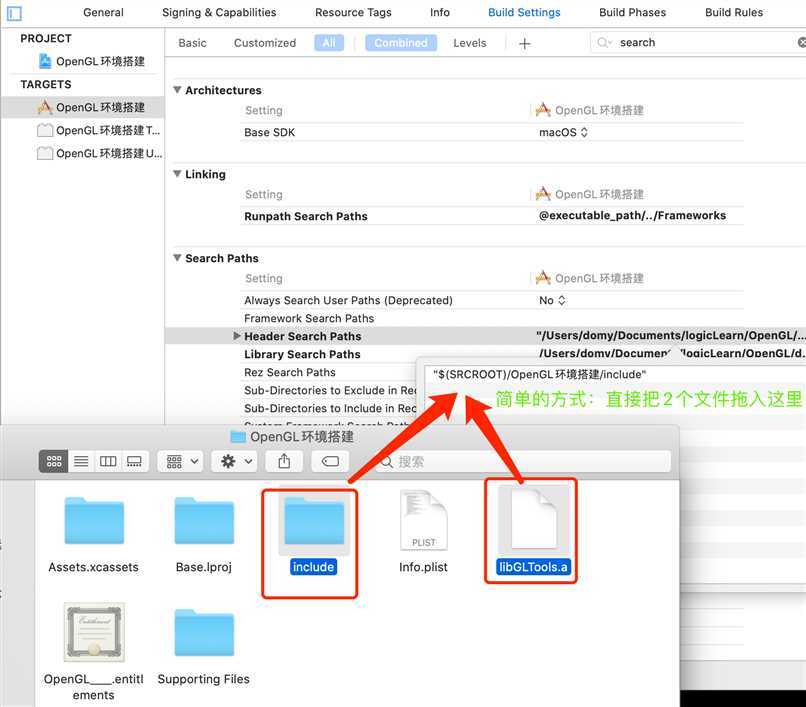Select the OpenGL entitlements file

click(x=94, y=650)
